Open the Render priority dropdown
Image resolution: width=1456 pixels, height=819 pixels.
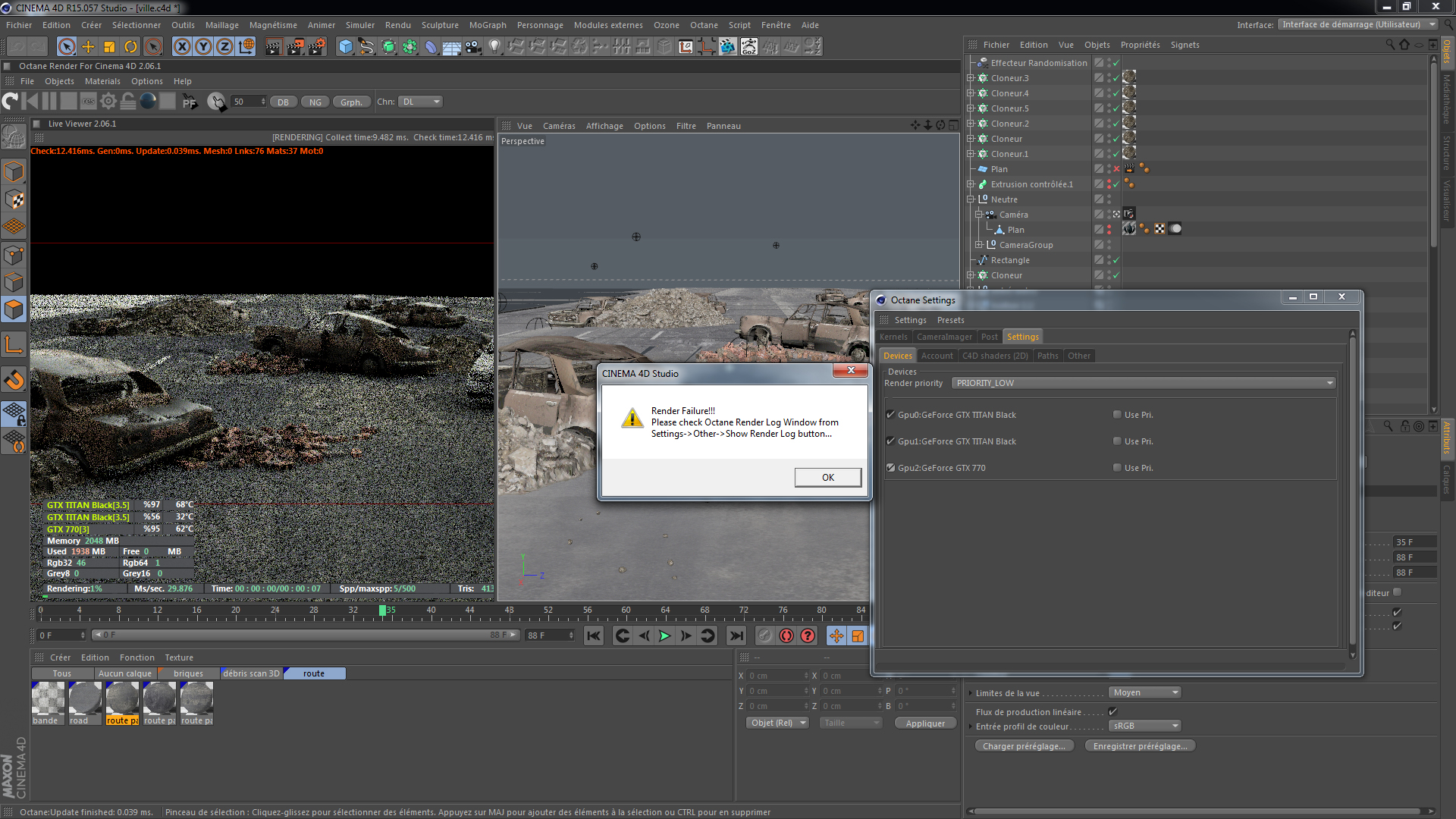coord(1144,383)
